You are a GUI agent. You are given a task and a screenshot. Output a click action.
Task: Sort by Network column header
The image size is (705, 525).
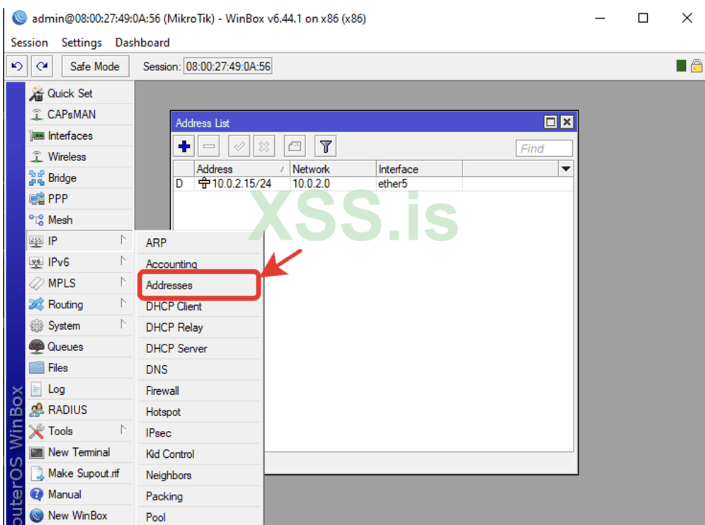click(x=333, y=169)
